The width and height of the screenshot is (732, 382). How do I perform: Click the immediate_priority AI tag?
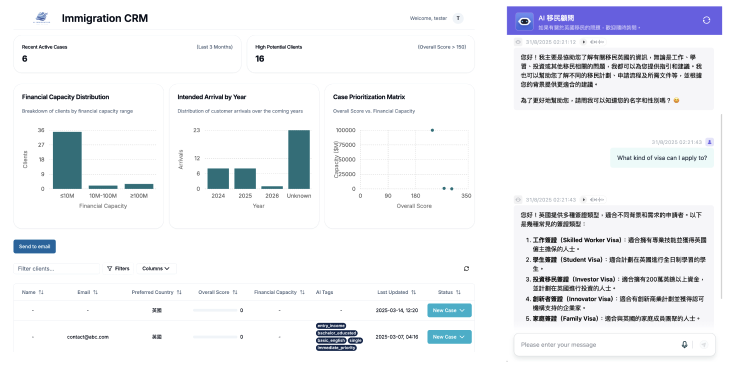(x=336, y=348)
